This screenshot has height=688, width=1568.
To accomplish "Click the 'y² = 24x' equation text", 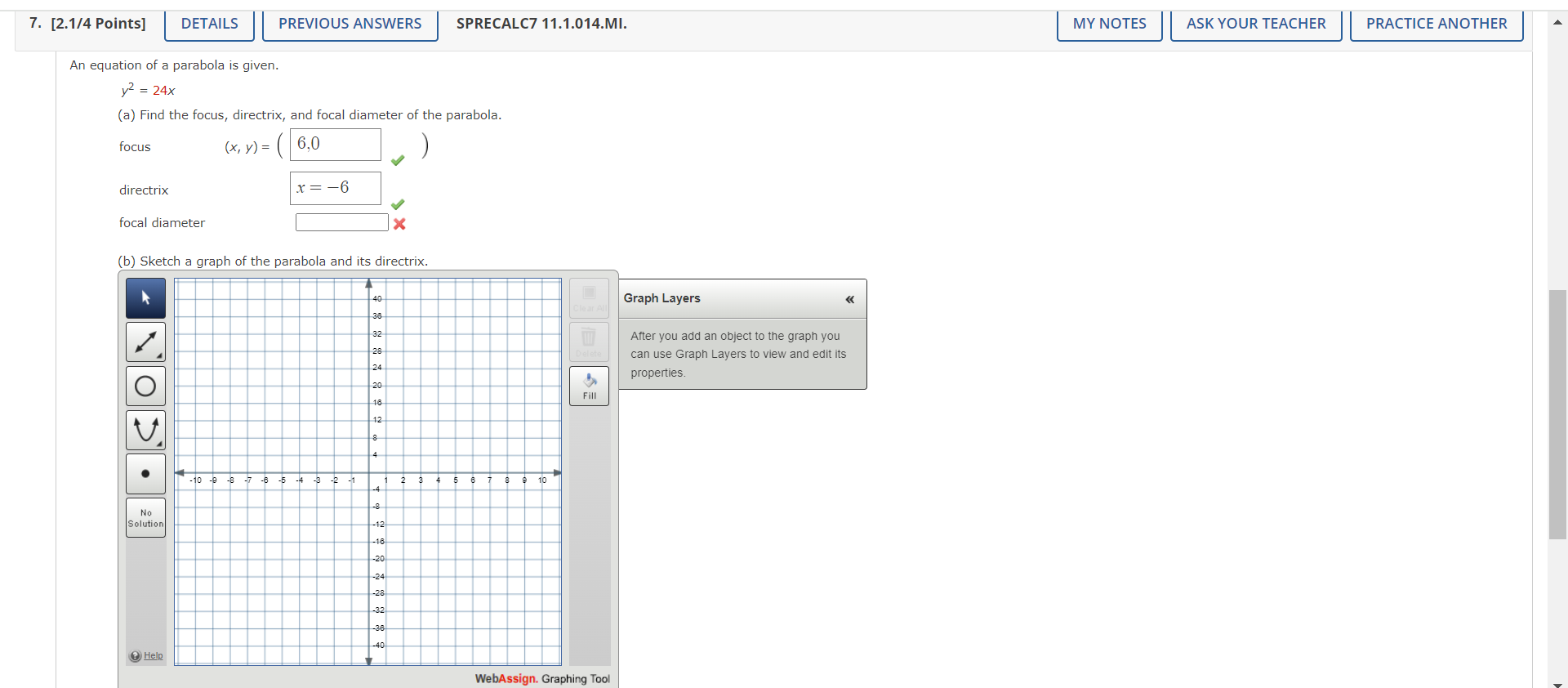I will pos(148,89).
